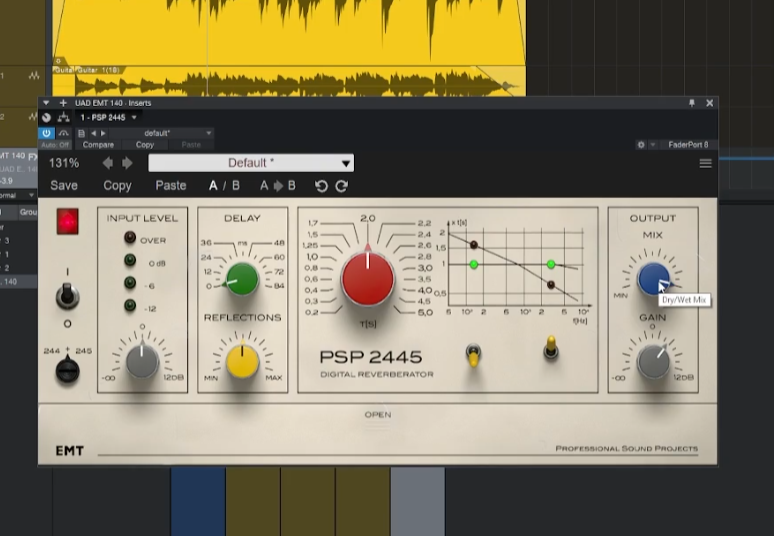This screenshot has height=536, width=774.
Task: Click the PSP 2445 logo text
Action: 371,357
